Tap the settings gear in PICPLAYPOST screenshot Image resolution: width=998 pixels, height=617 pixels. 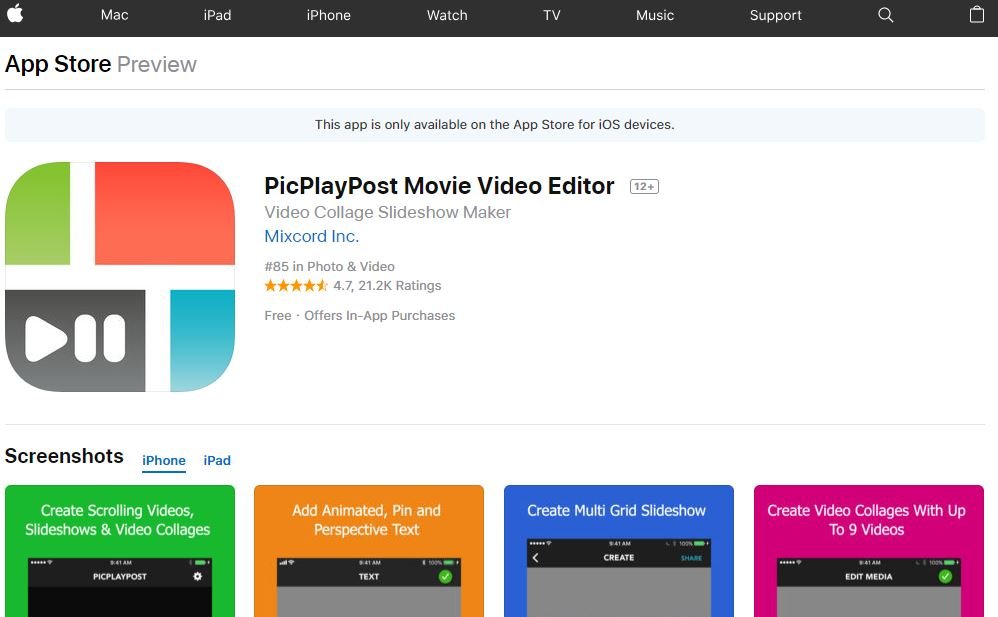click(197, 576)
